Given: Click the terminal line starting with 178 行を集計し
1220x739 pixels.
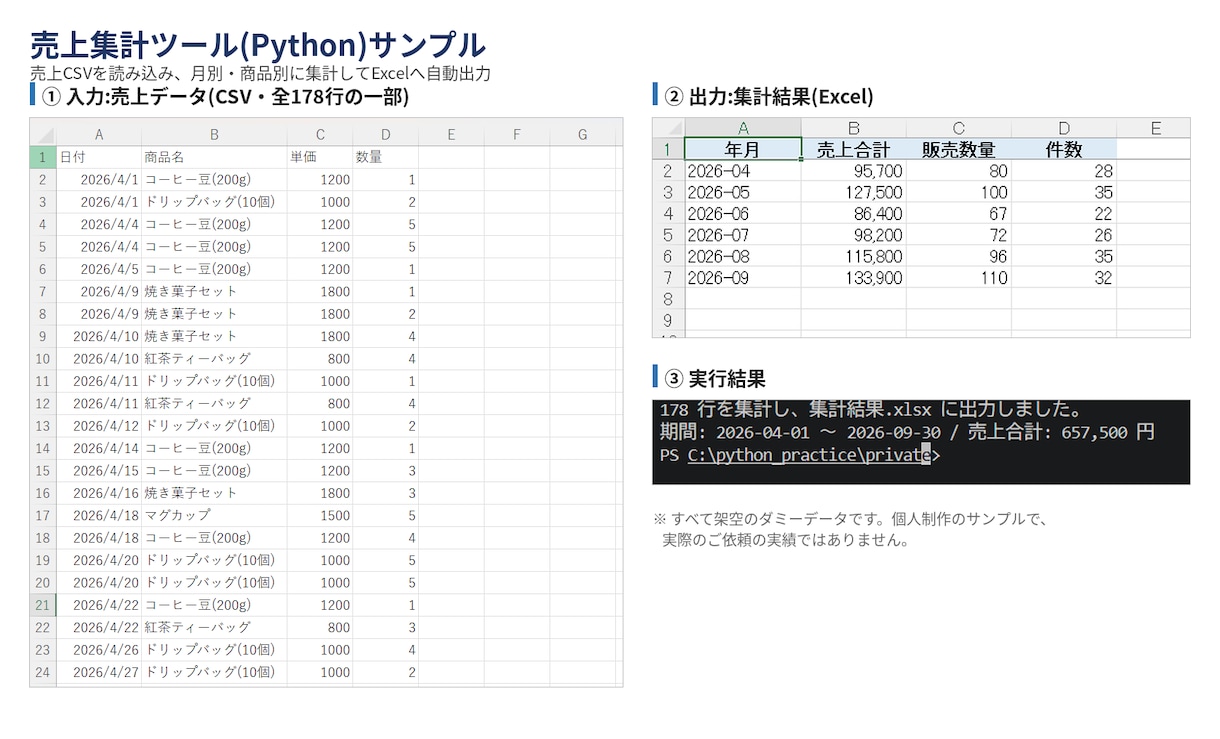Looking at the screenshot, I should [870, 409].
